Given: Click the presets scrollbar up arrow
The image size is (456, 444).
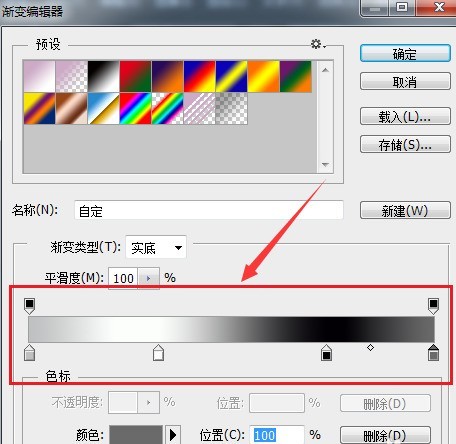Looking at the screenshot, I should [325, 70].
